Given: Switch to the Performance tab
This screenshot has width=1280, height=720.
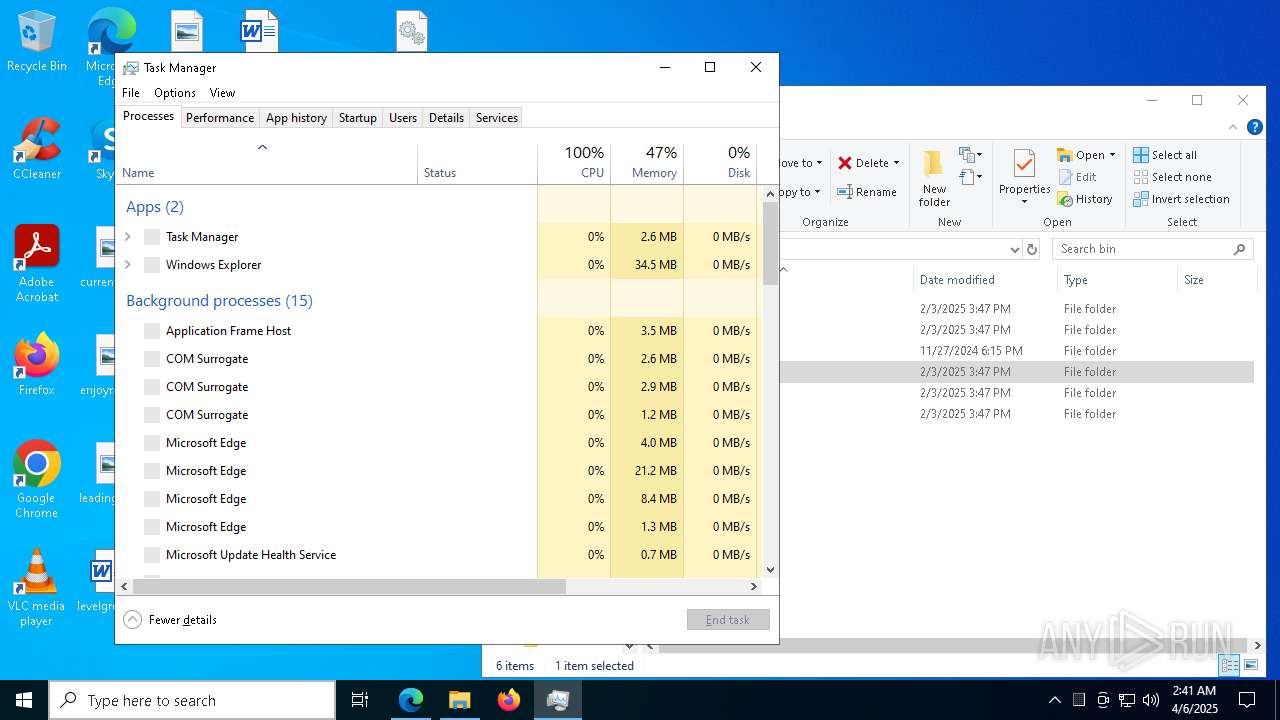Looking at the screenshot, I should 220,117.
